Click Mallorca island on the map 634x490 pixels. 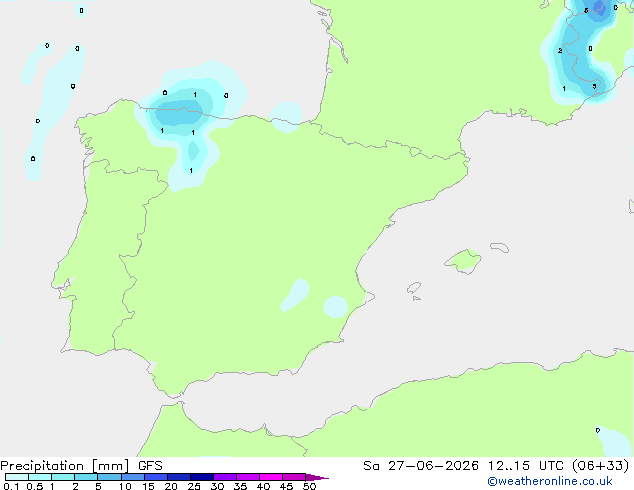click(x=463, y=261)
